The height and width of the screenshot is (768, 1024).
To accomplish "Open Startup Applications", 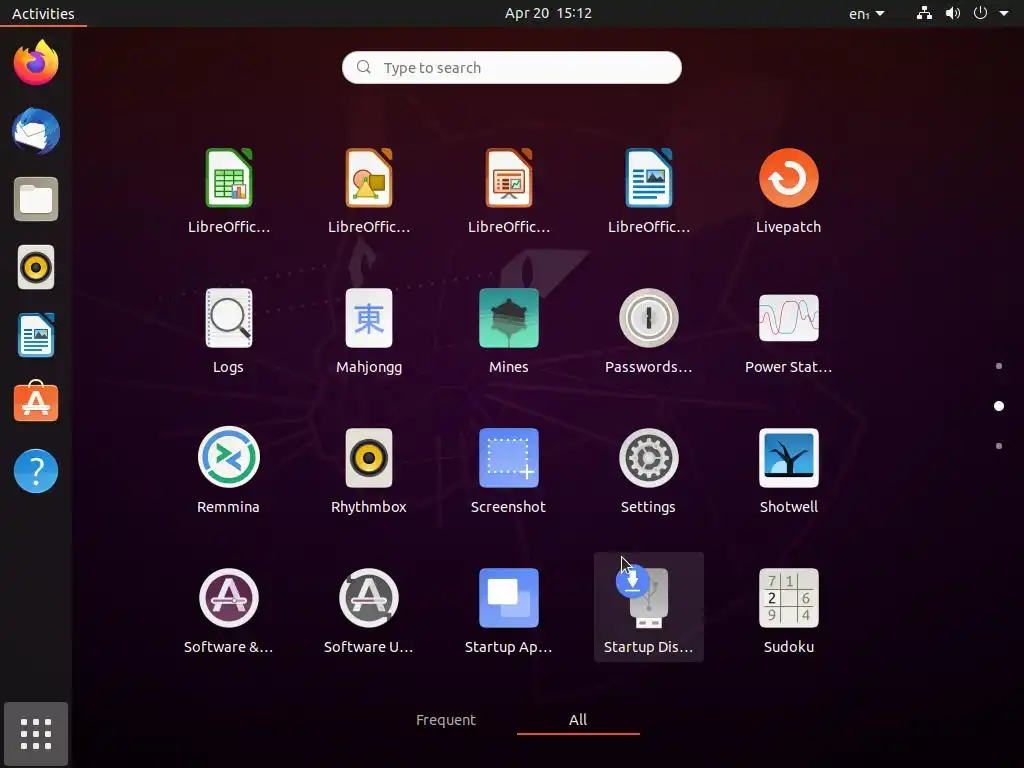I will [x=509, y=598].
